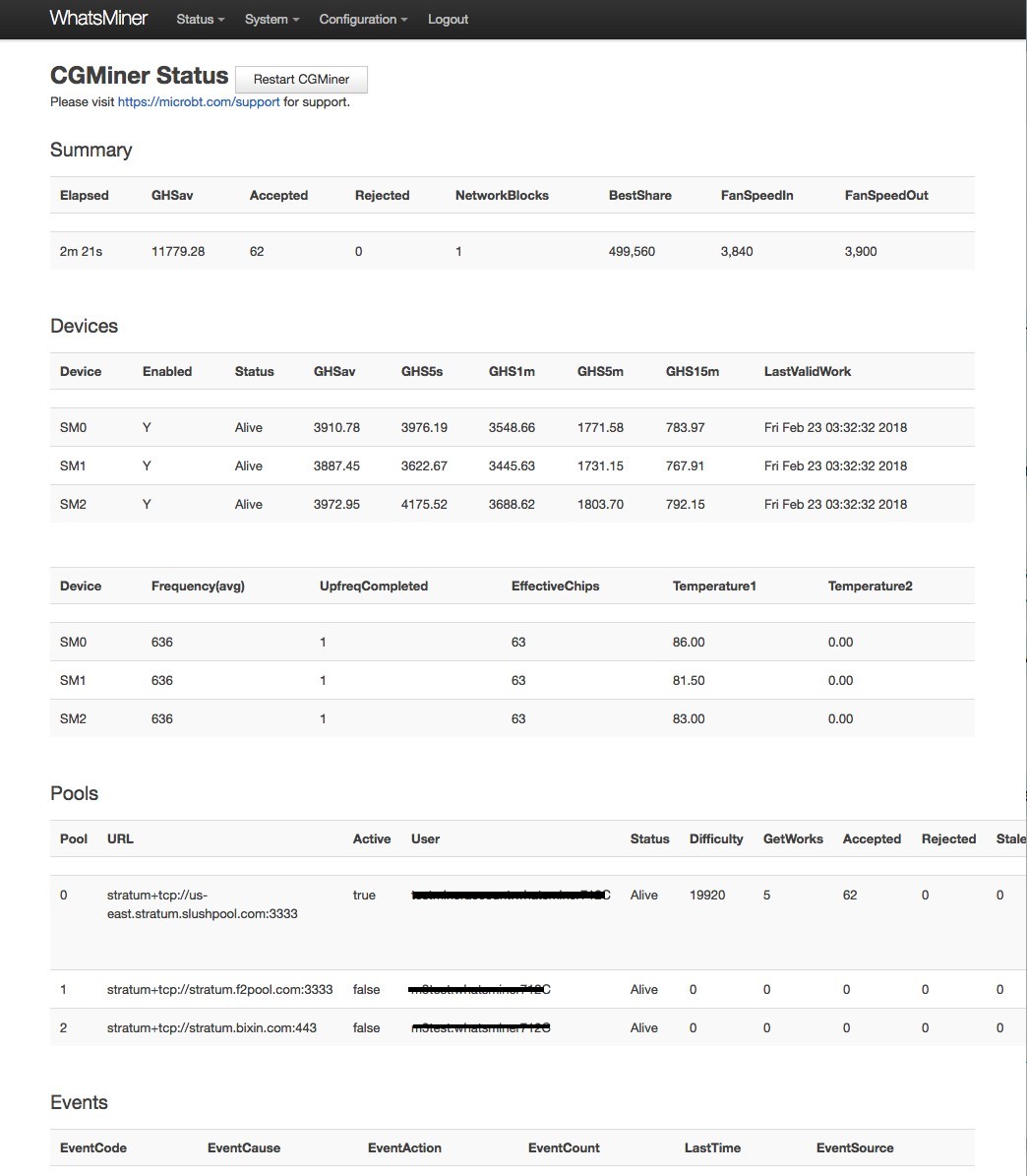This screenshot has width=1027, height=1176.
Task: Click the GHSav column header in Devices
Action: click(334, 371)
